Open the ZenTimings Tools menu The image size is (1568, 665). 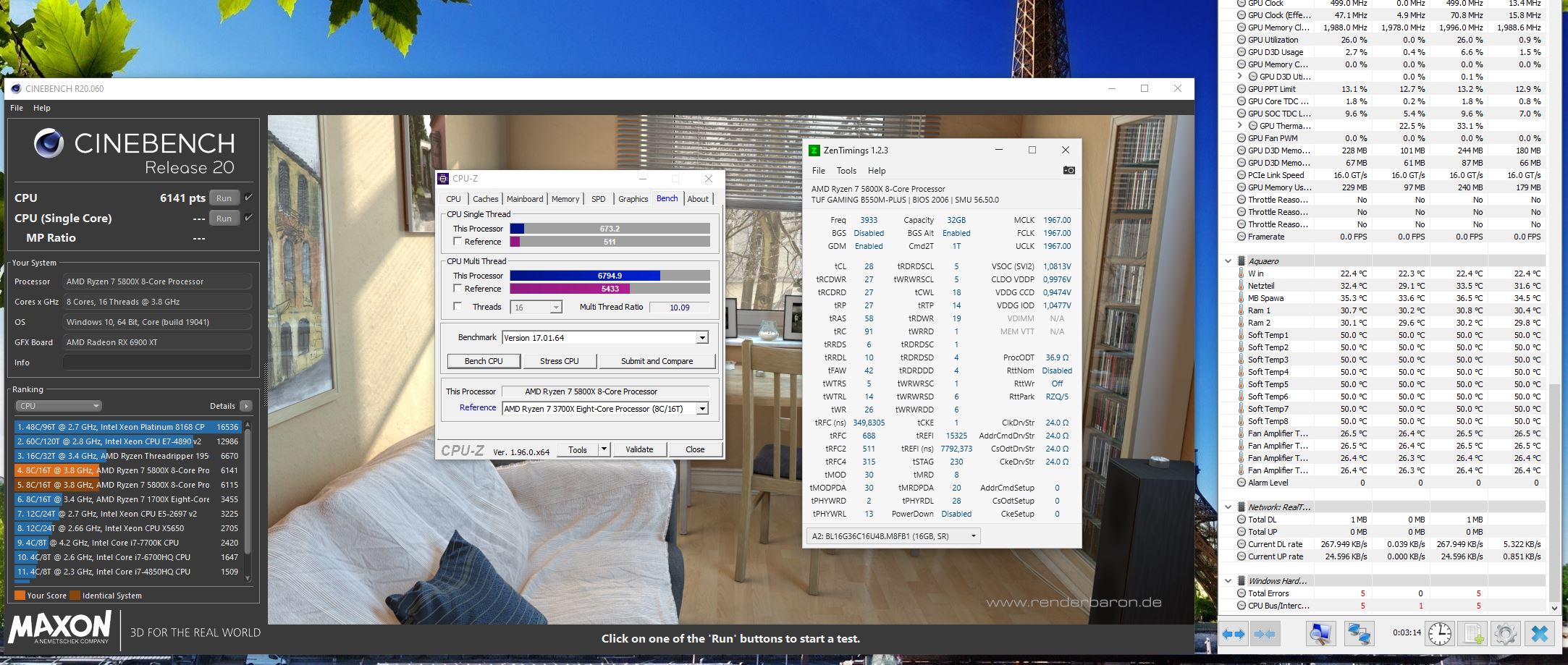(846, 171)
